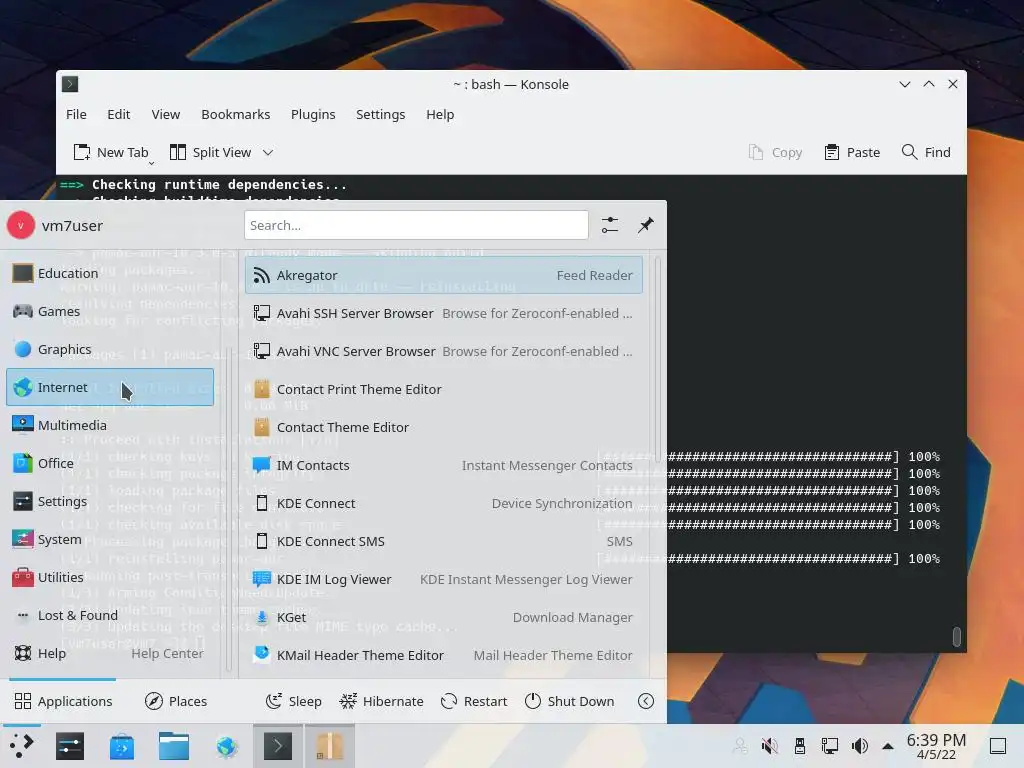The image size is (1024, 768).
Task: Open Konsole Edit menu
Action: point(119,114)
